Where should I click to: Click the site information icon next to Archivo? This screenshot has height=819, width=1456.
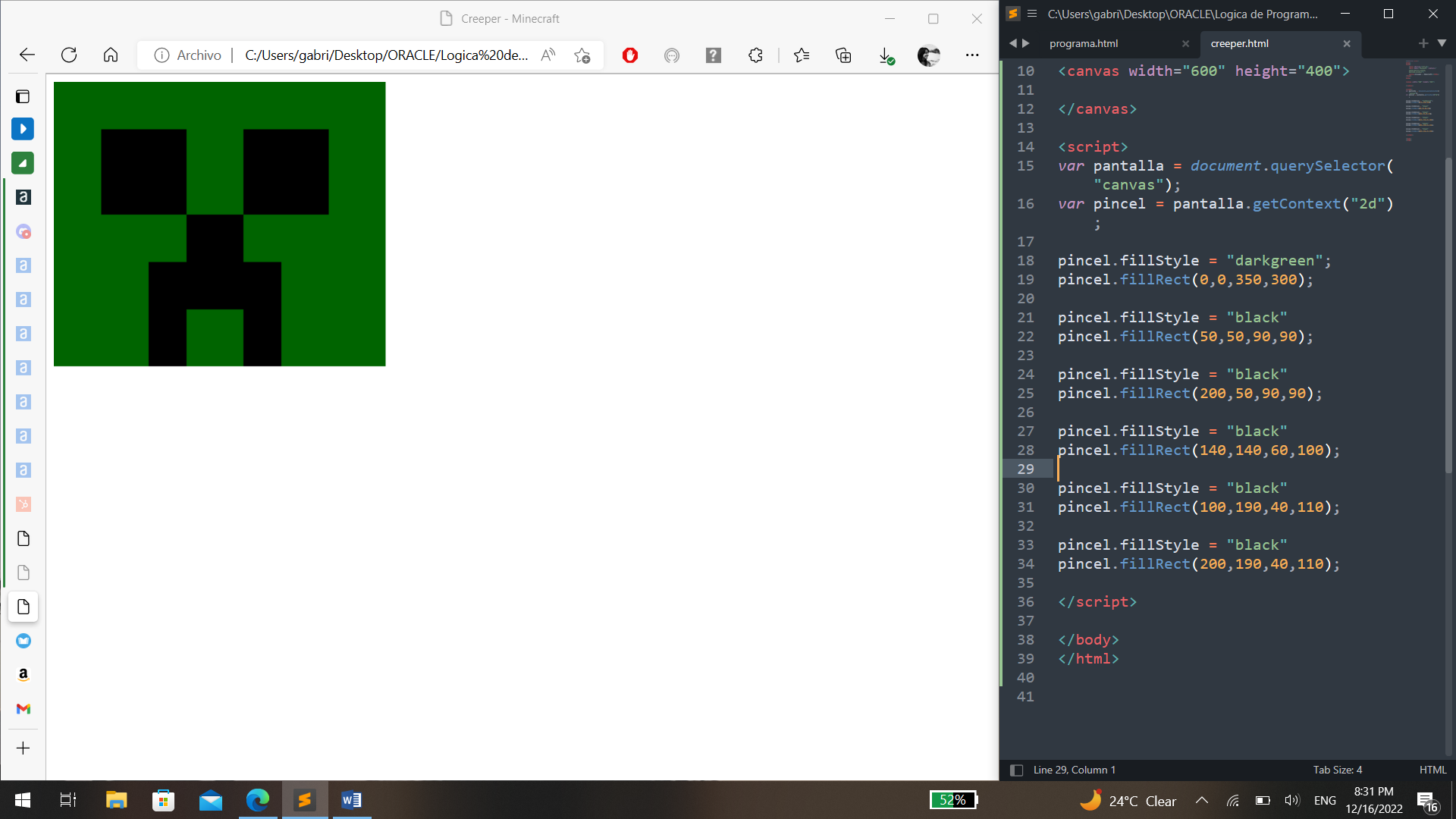pyautogui.click(x=162, y=55)
